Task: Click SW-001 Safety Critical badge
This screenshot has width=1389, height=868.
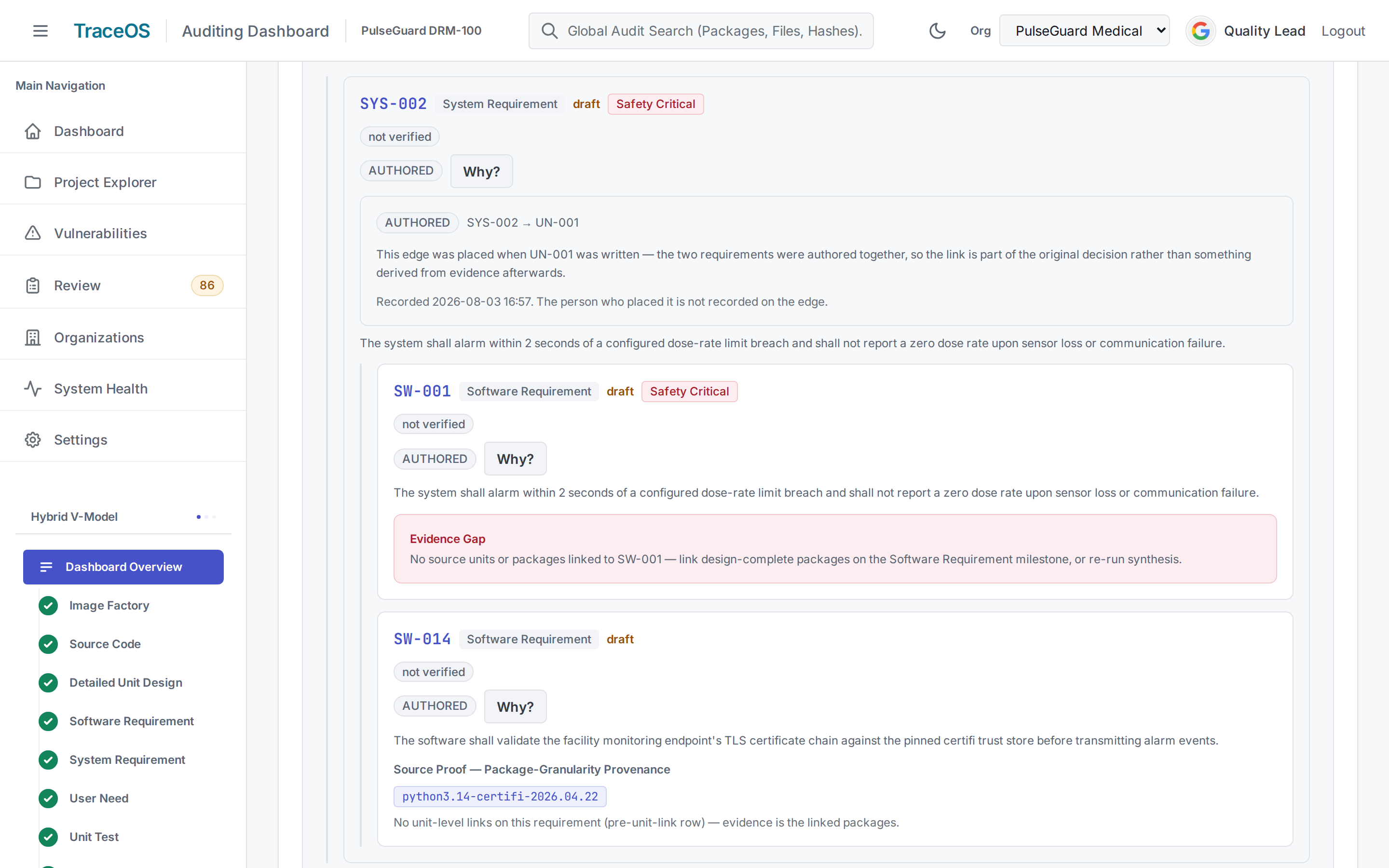Action: click(x=689, y=392)
